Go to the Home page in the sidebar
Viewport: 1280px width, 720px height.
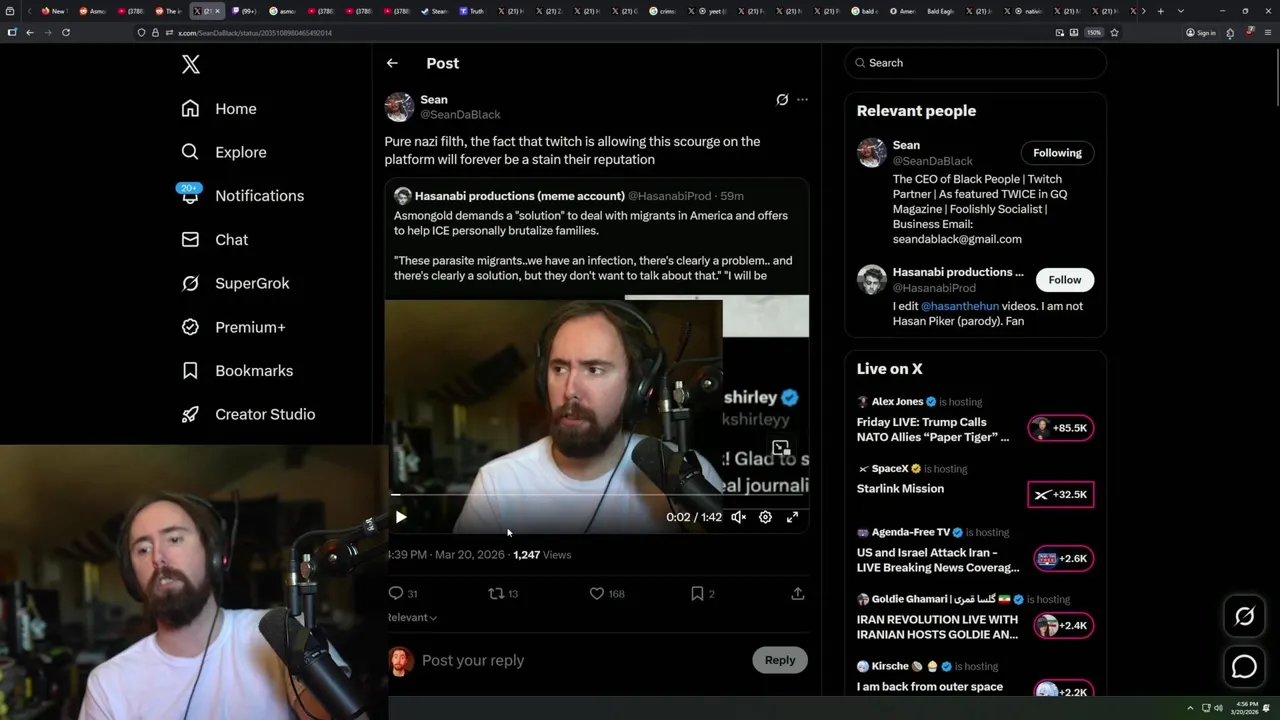click(x=219, y=109)
